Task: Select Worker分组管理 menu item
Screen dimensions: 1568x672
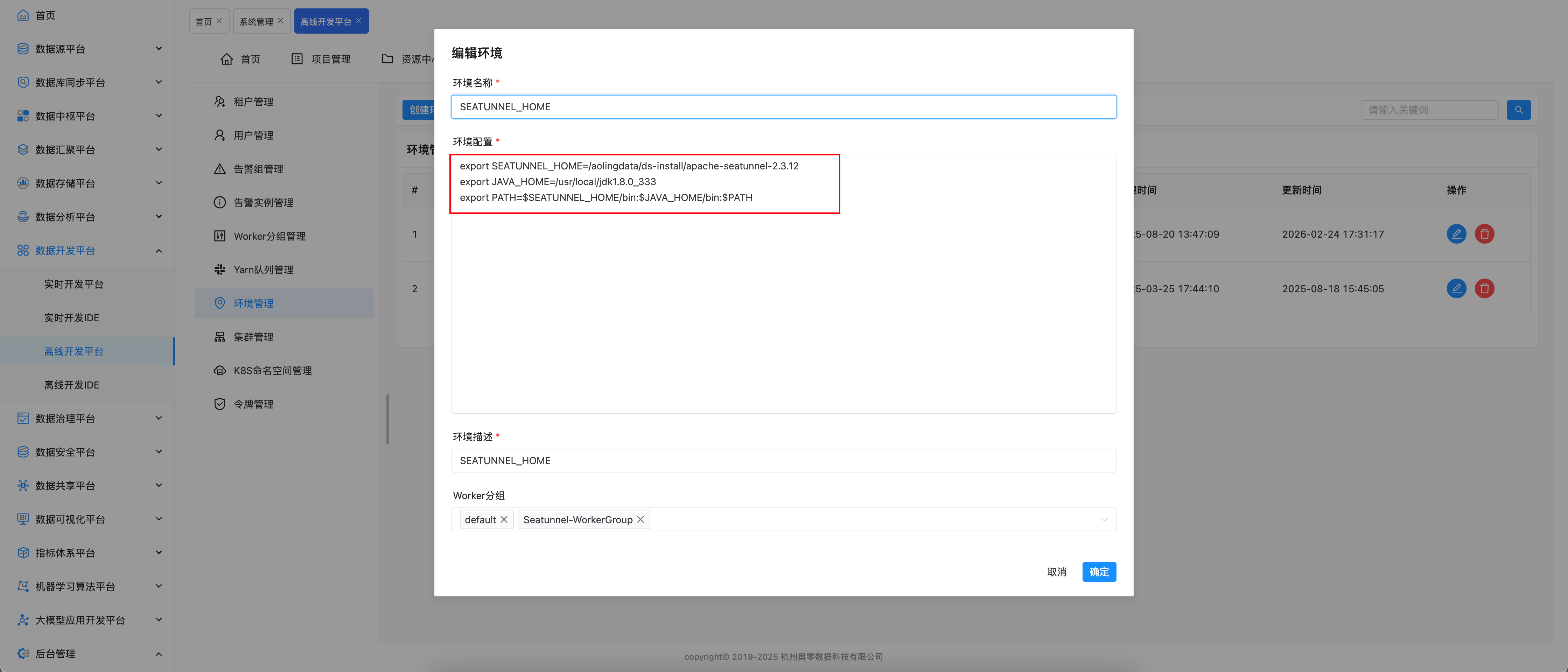Action: [269, 236]
